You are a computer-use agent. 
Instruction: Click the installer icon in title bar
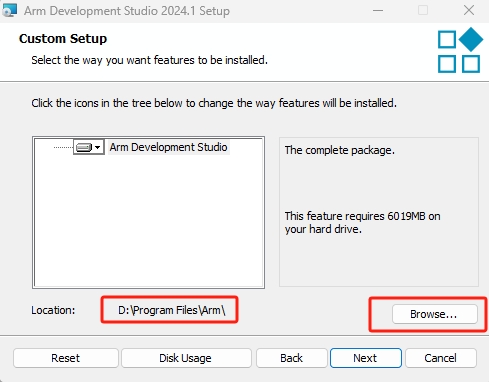click(9, 10)
